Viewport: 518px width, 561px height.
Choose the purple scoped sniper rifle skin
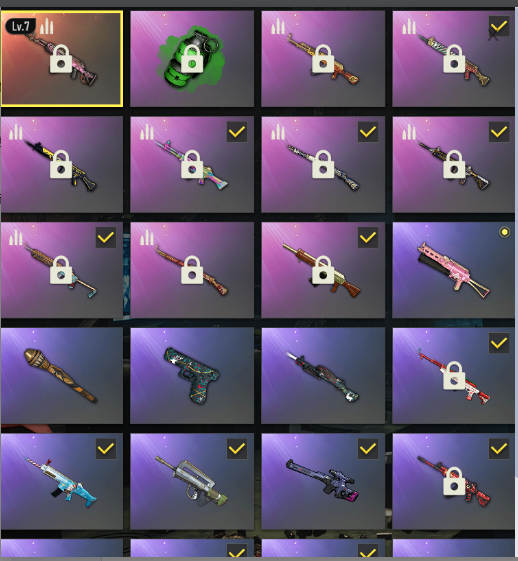323,481
